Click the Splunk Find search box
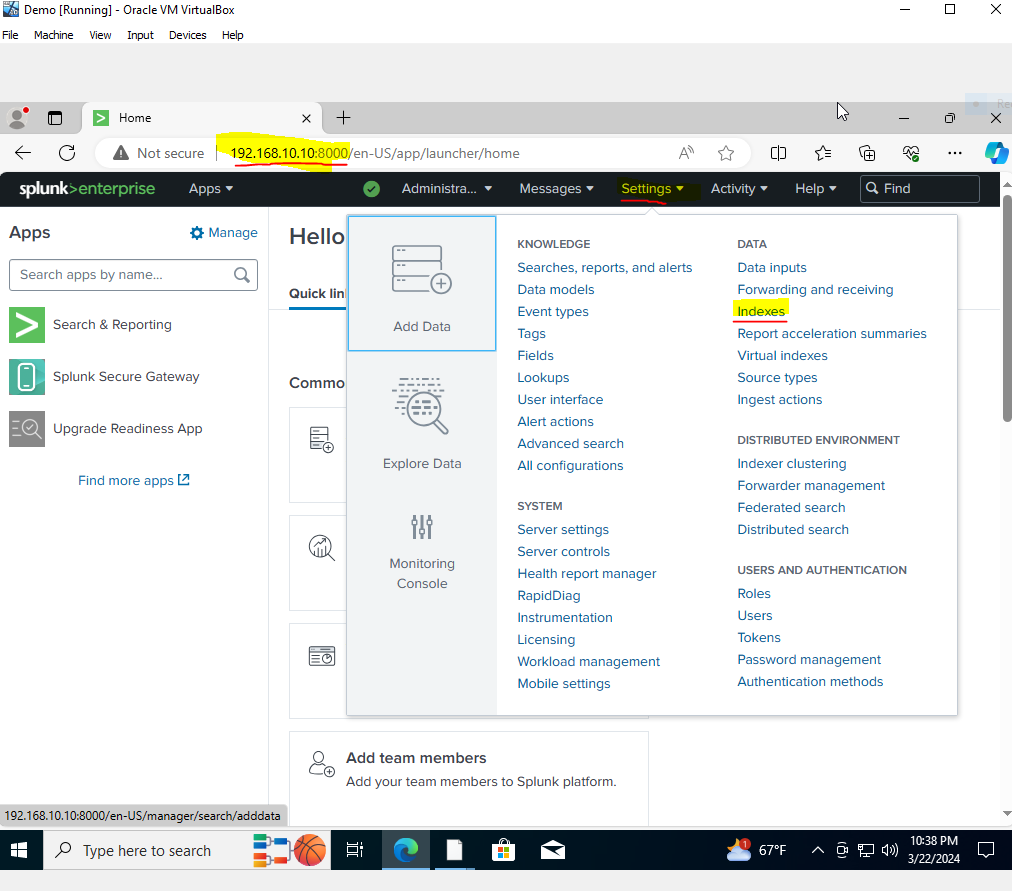 click(x=920, y=189)
